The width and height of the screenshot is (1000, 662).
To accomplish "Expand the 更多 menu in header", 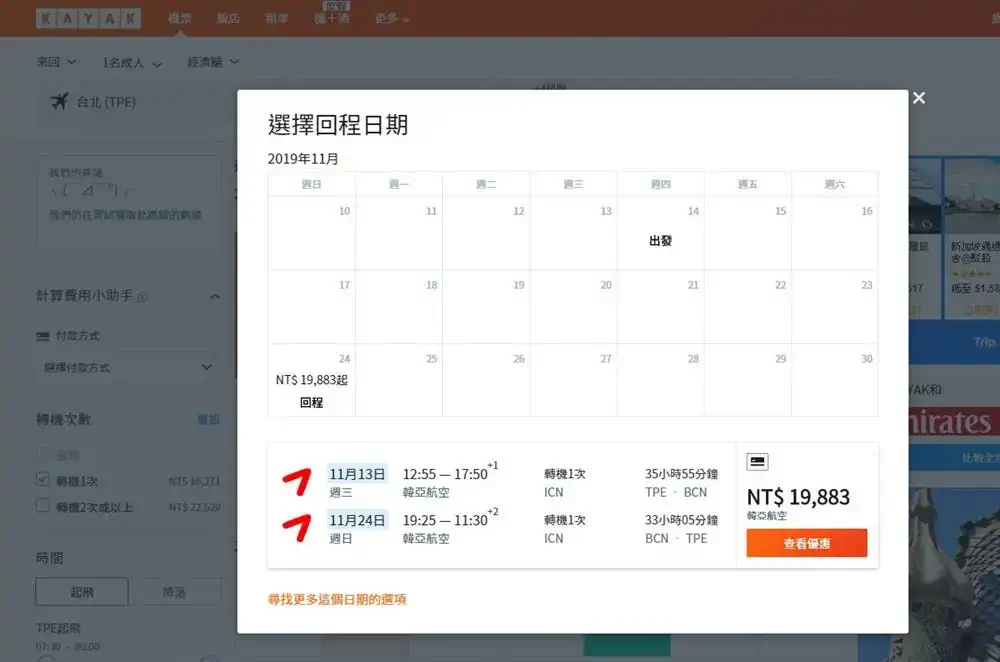I will click(392, 18).
